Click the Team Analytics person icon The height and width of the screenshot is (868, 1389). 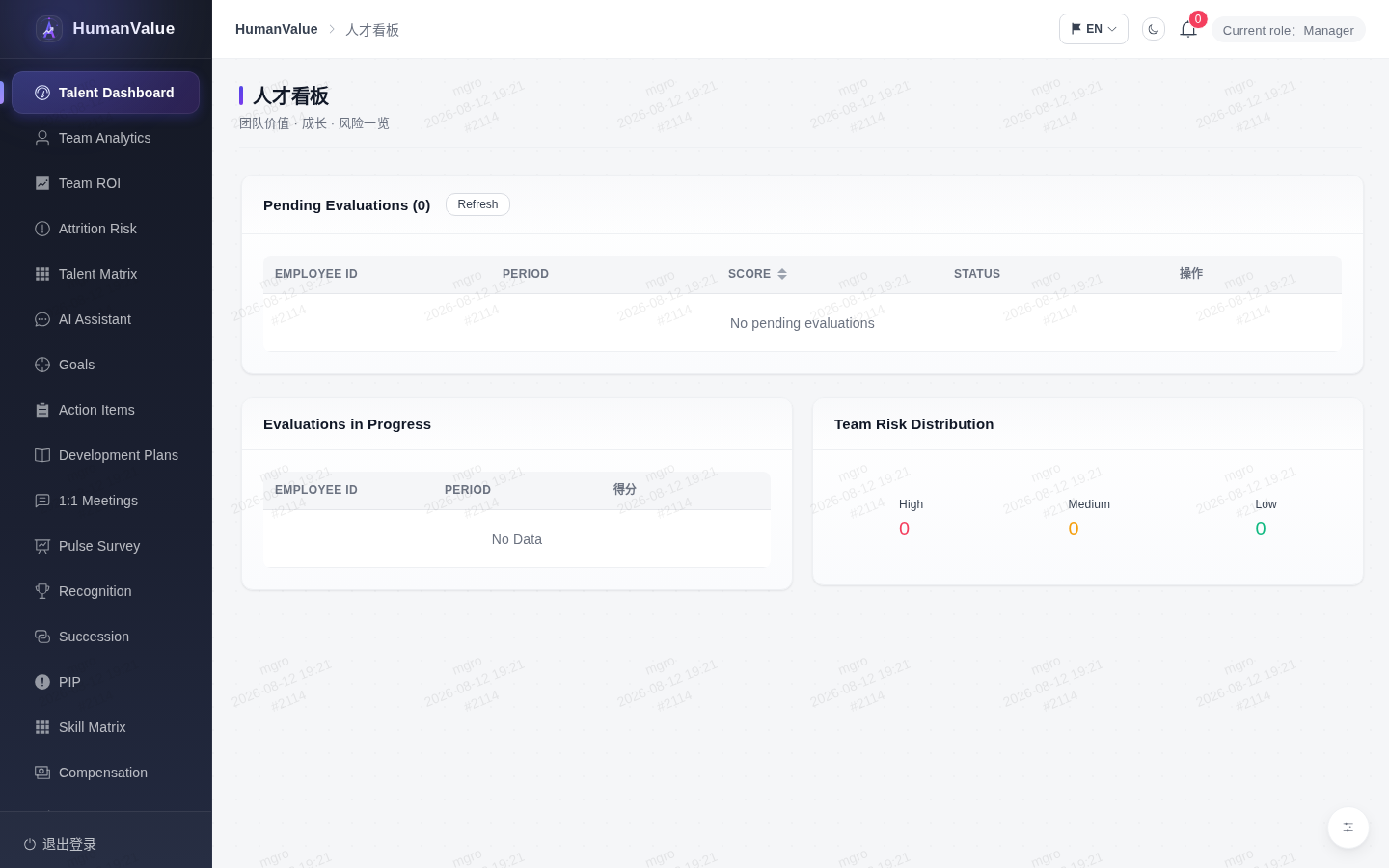pos(42,138)
